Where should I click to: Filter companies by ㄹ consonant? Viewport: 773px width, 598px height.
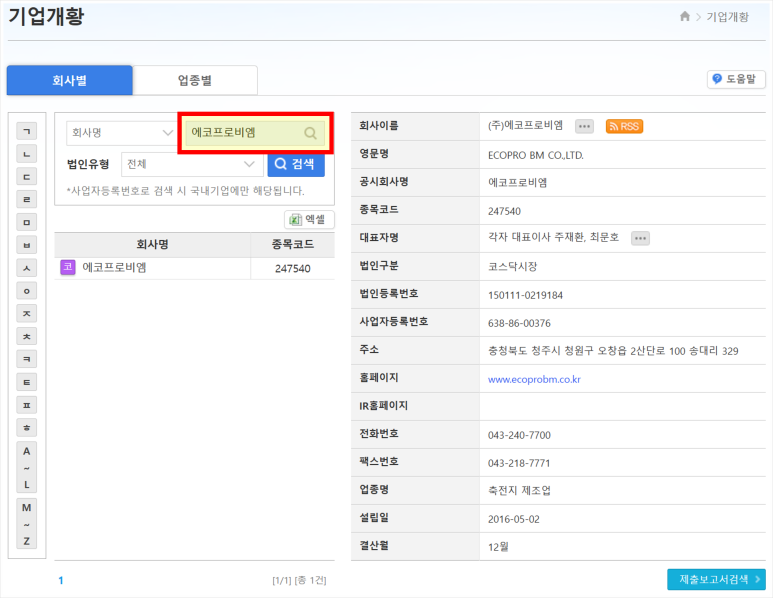(x=27, y=200)
